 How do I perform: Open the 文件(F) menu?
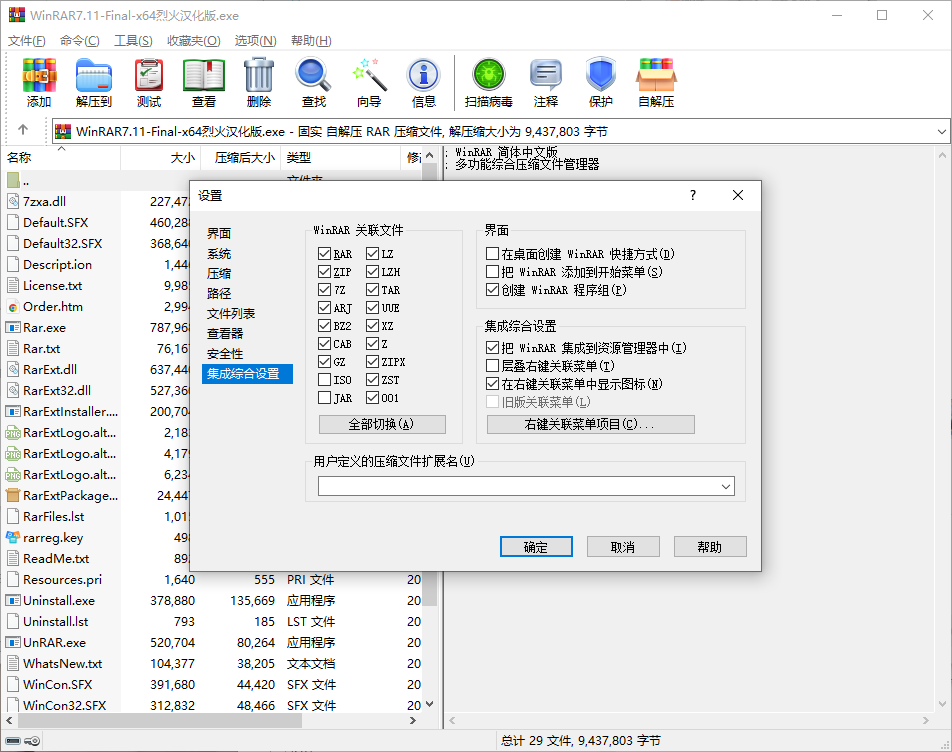tap(26, 41)
